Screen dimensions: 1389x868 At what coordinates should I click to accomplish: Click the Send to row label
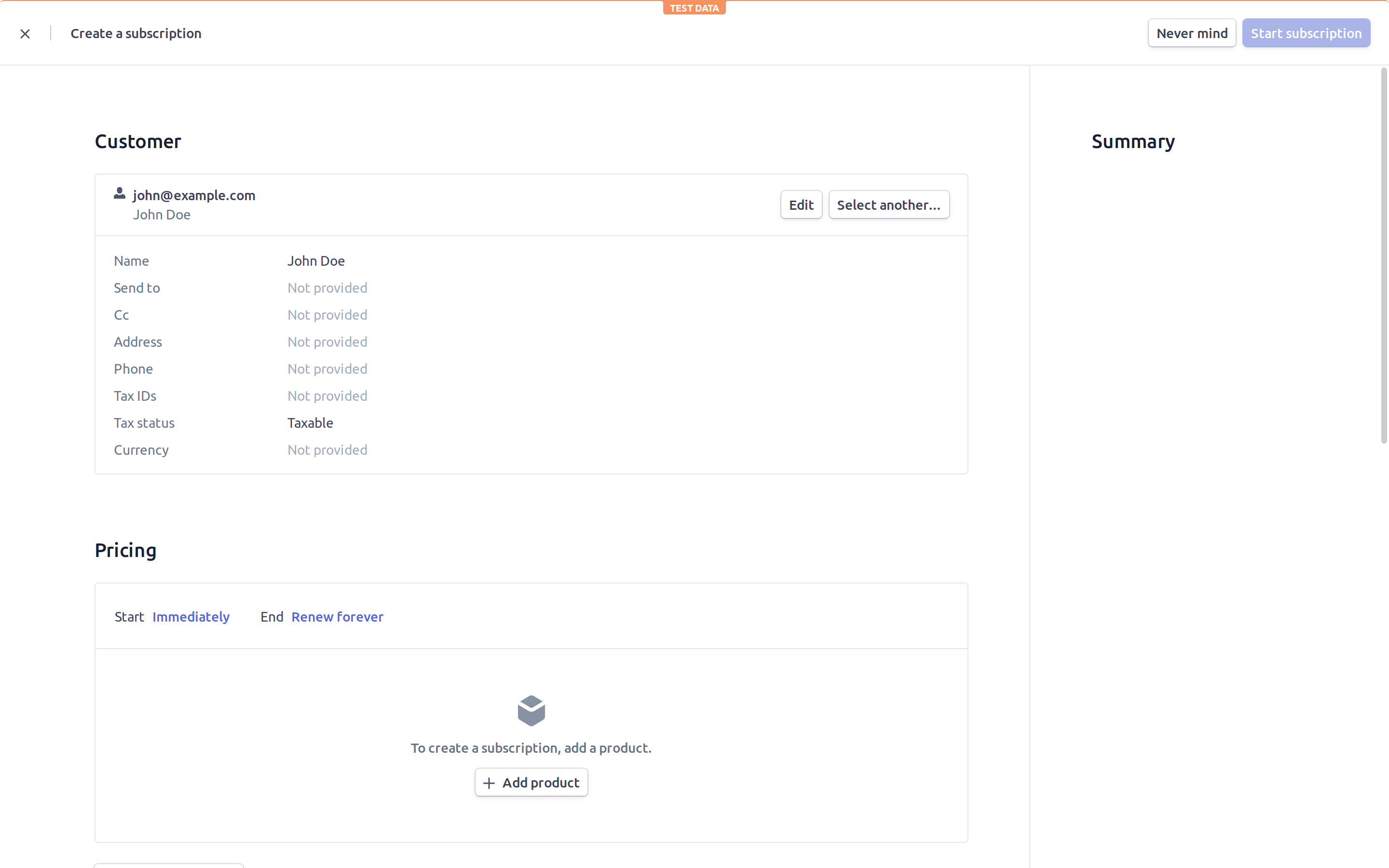[136, 287]
